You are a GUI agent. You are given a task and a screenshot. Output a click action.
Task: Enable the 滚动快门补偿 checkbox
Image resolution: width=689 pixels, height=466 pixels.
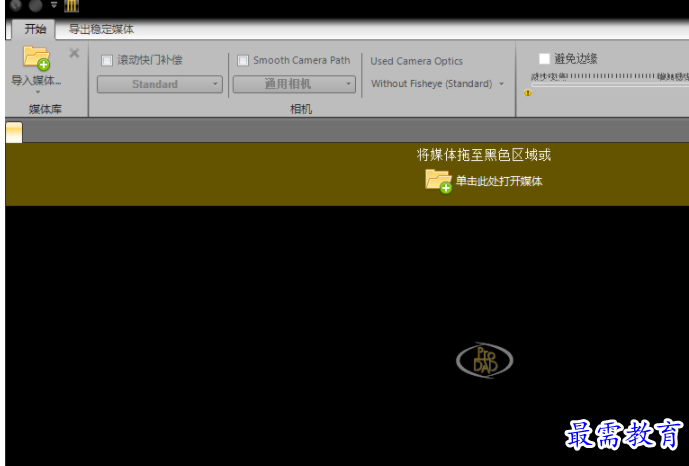(x=107, y=61)
